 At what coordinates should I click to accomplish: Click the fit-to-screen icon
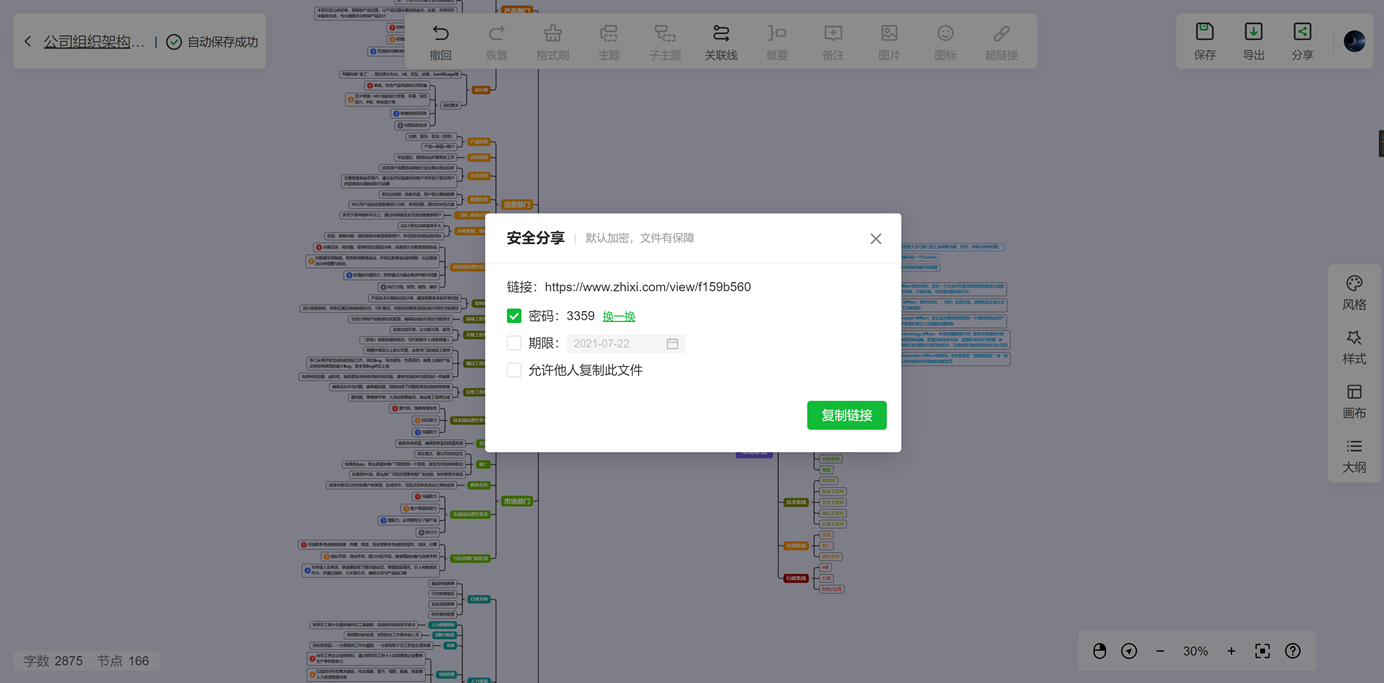(1263, 651)
